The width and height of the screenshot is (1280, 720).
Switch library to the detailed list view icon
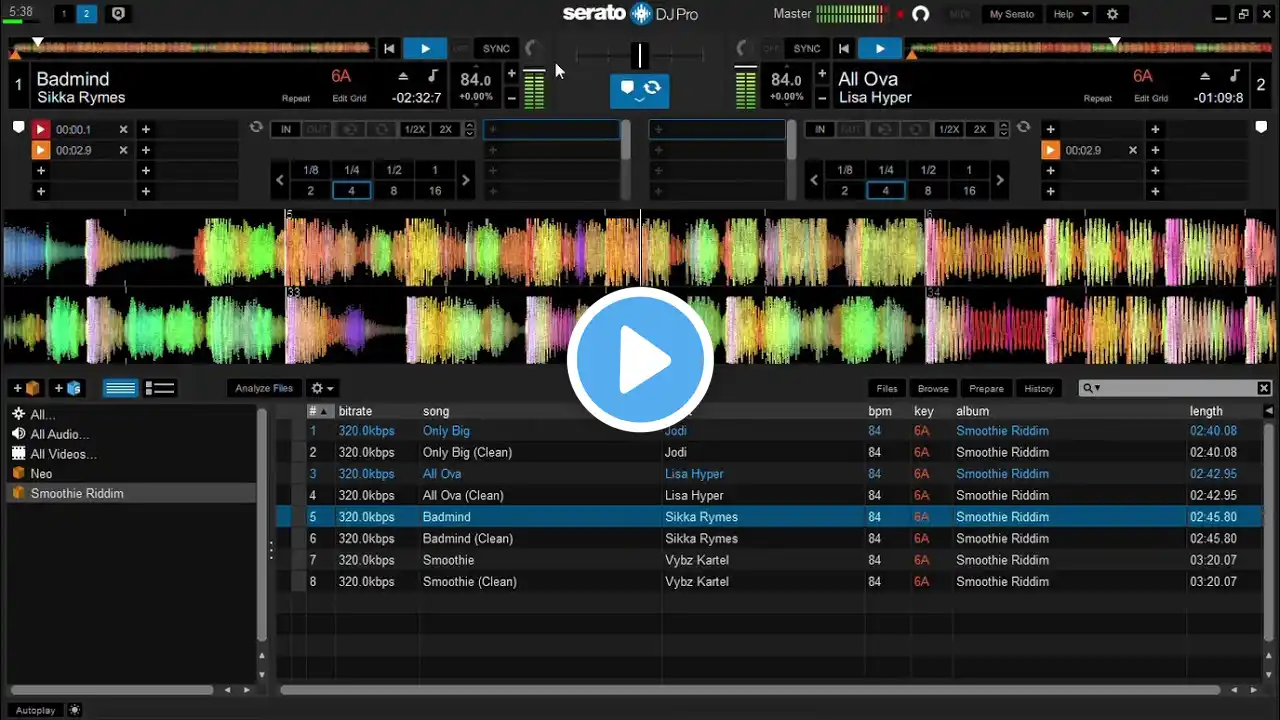(160, 388)
